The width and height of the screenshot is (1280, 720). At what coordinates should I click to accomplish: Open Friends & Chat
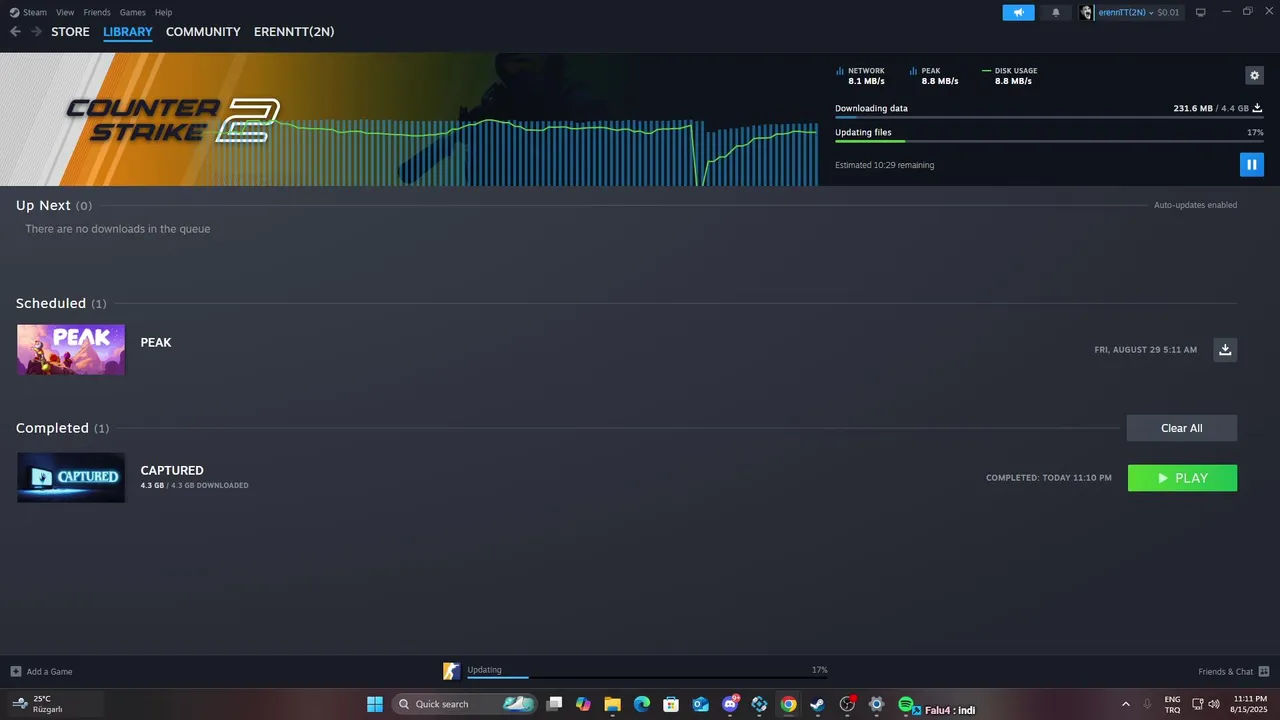(1234, 671)
